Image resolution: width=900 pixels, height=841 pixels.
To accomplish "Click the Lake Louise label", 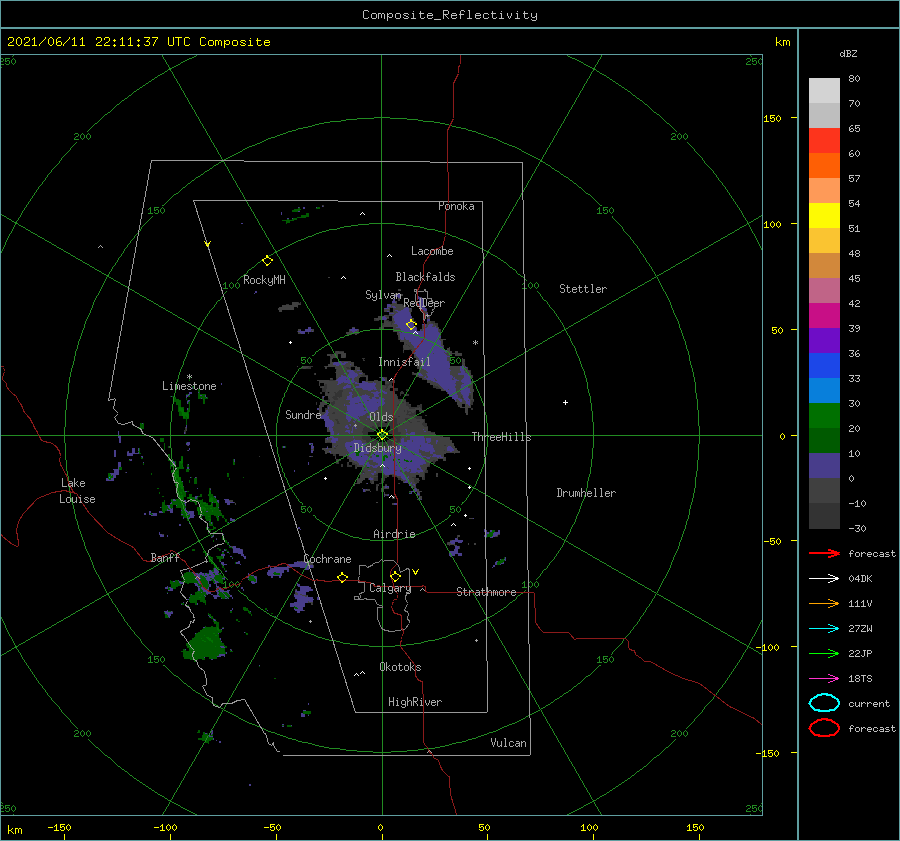I will point(77,491).
